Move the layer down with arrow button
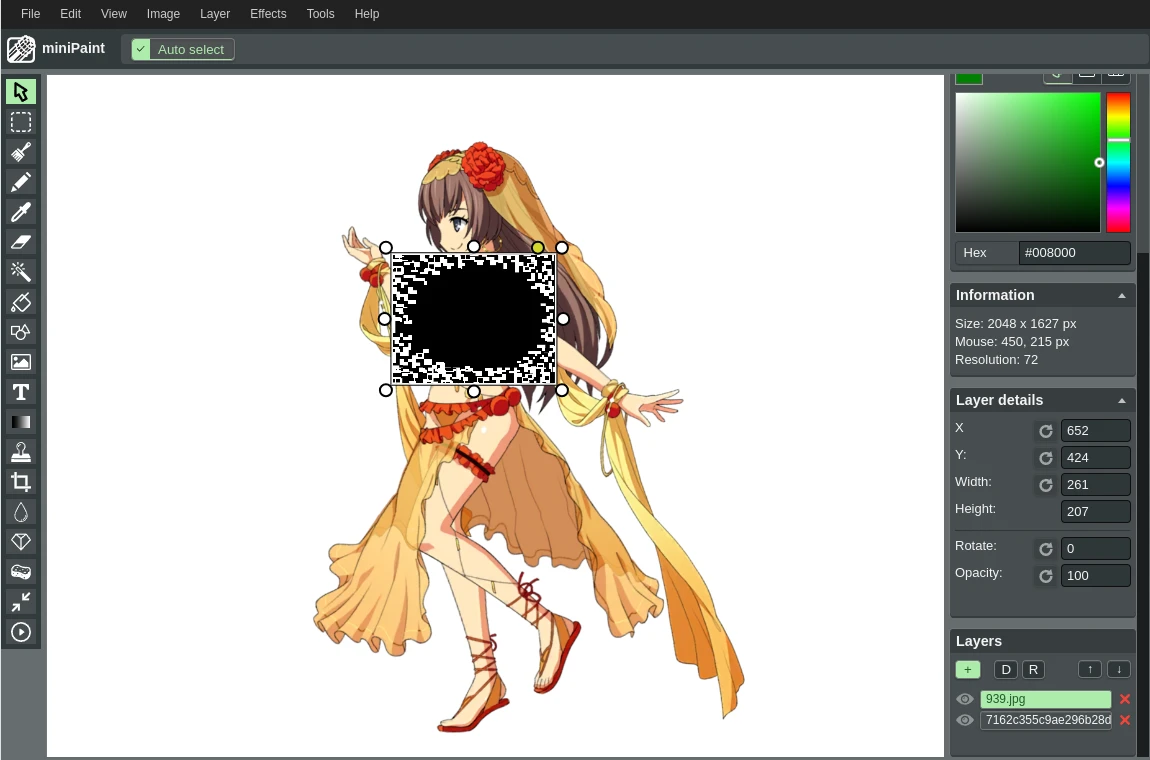Image resolution: width=1150 pixels, height=760 pixels. pos(1119,670)
